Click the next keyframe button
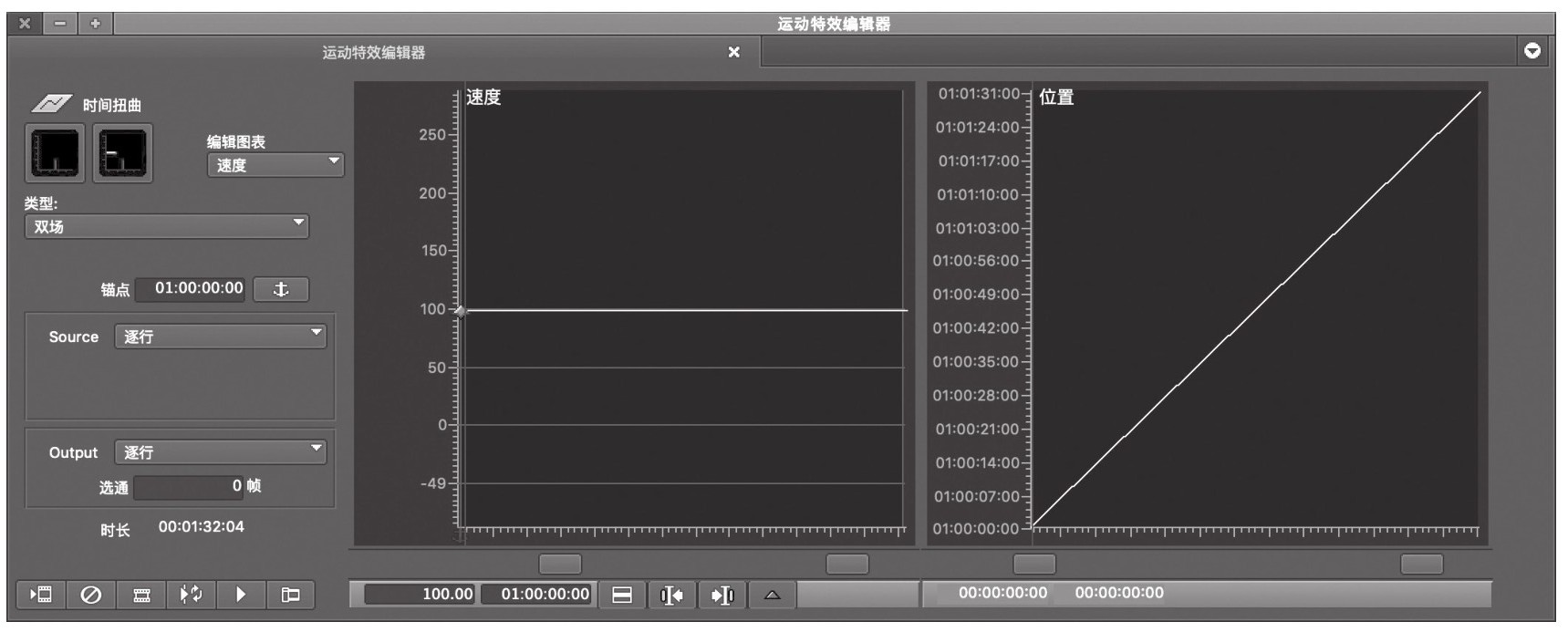 722,596
